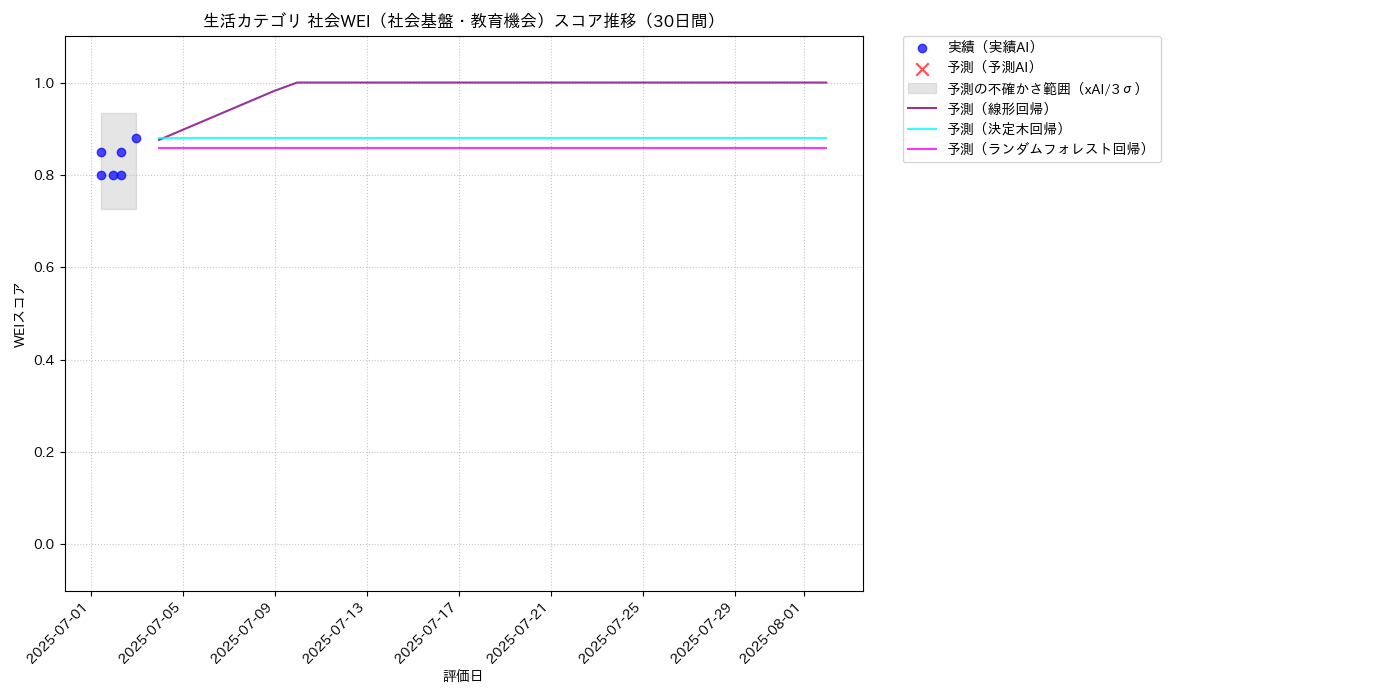Click the y-axis tick label 0.8
Image resolution: width=1400 pixels, height=700 pixels.
45,175
